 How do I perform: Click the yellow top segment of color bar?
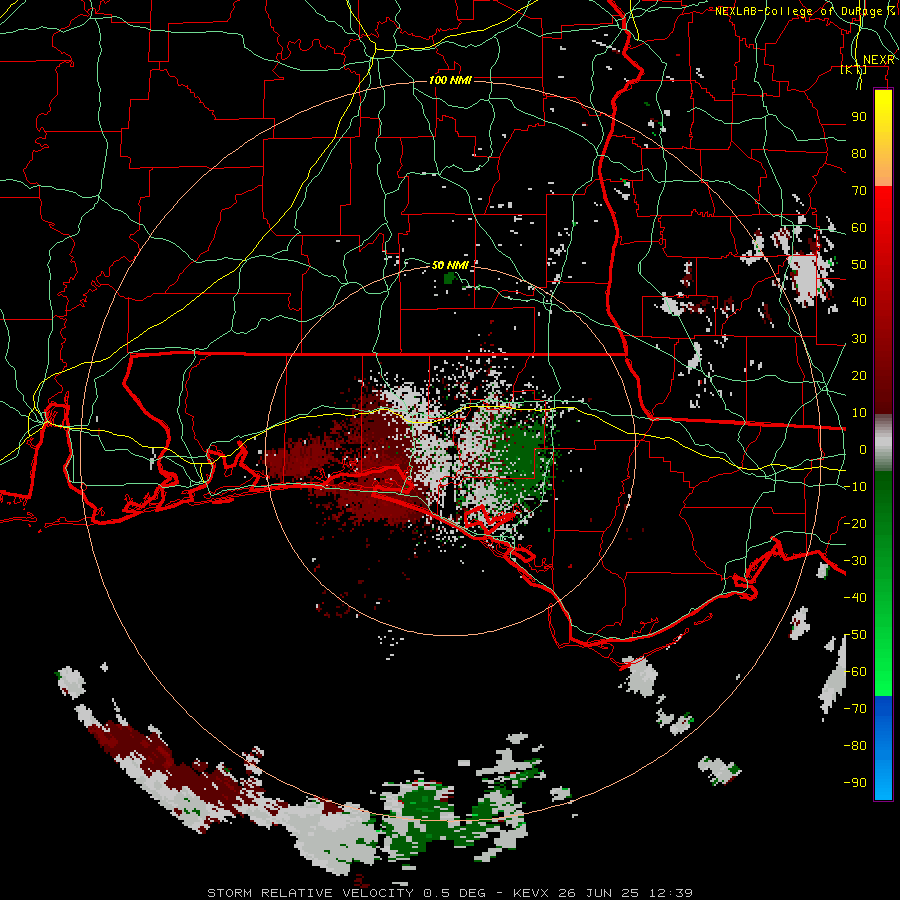point(883,138)
